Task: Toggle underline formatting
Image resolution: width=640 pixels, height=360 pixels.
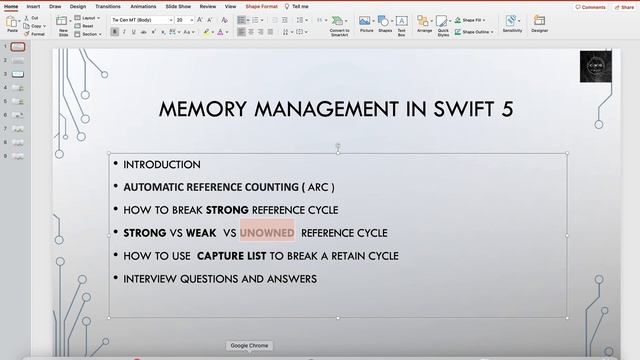Action: 133,32
